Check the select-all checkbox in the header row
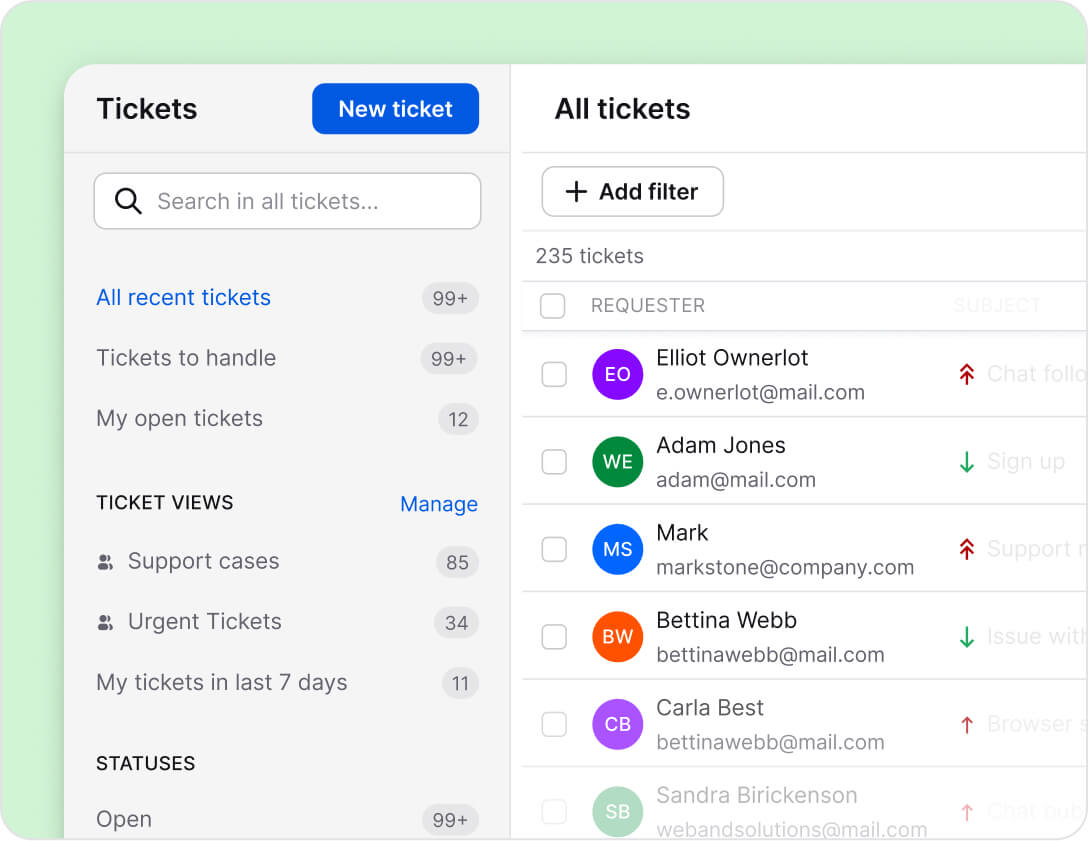 (552, 306)
